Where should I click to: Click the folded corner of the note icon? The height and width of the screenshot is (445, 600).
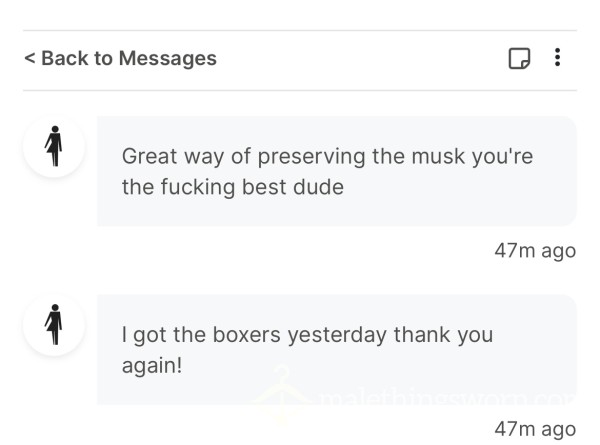pos(526,64)
